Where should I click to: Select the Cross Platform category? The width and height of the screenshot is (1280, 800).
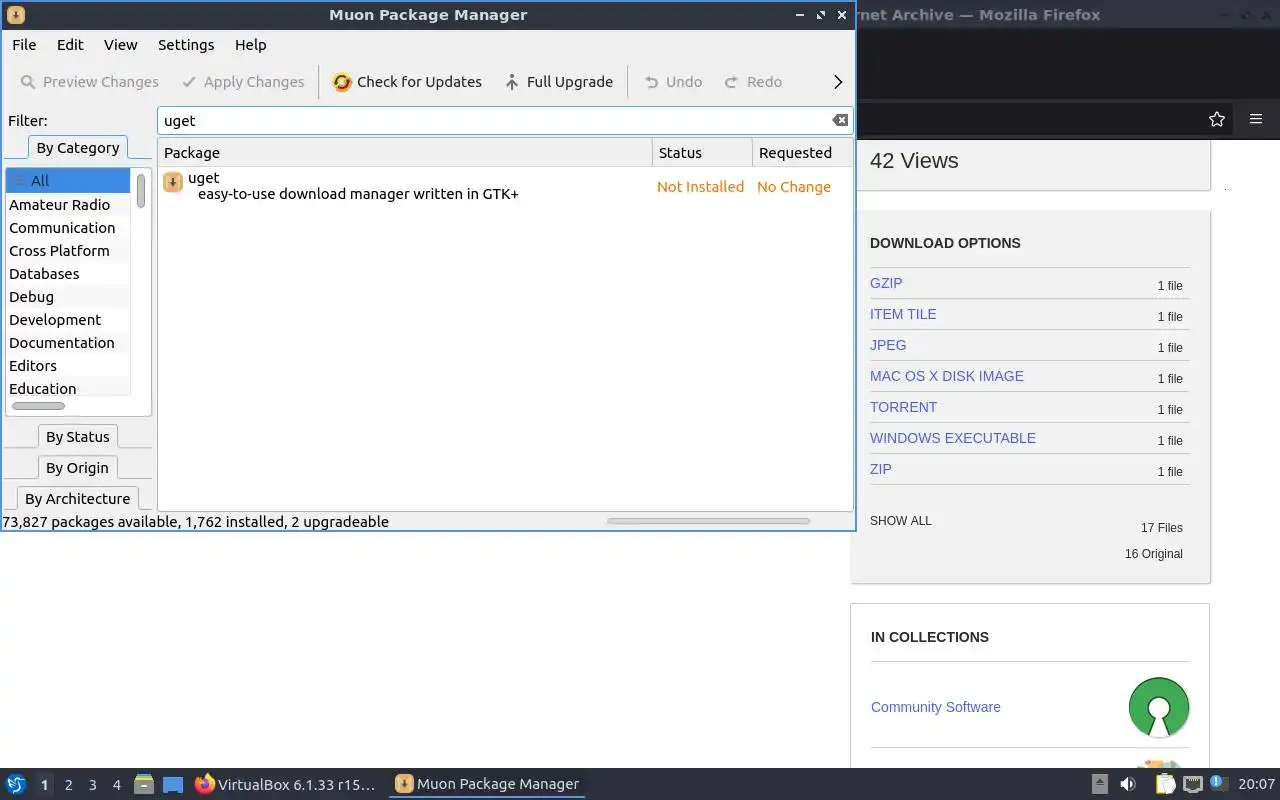[68, 250]
